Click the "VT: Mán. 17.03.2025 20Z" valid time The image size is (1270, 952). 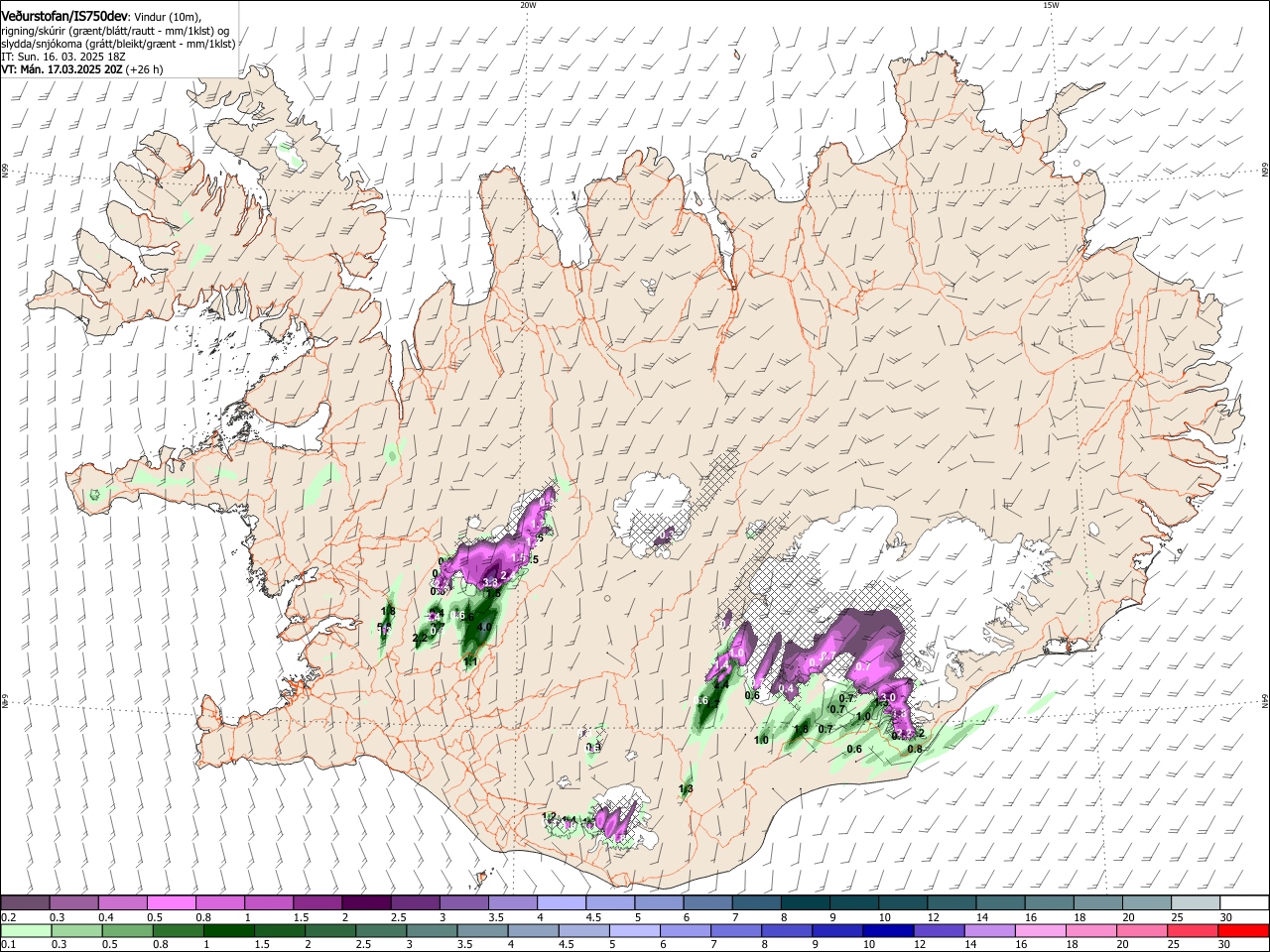pos(63,69)
